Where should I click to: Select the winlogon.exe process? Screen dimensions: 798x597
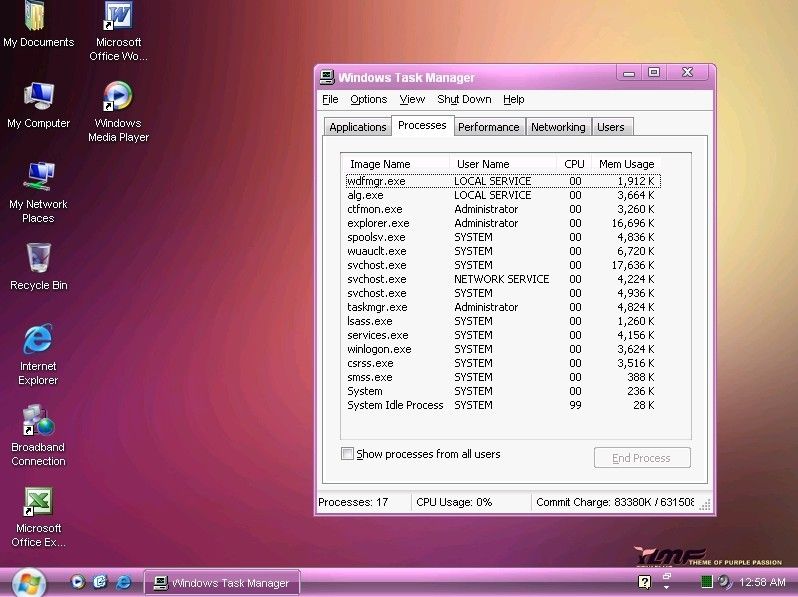[503, 349]
